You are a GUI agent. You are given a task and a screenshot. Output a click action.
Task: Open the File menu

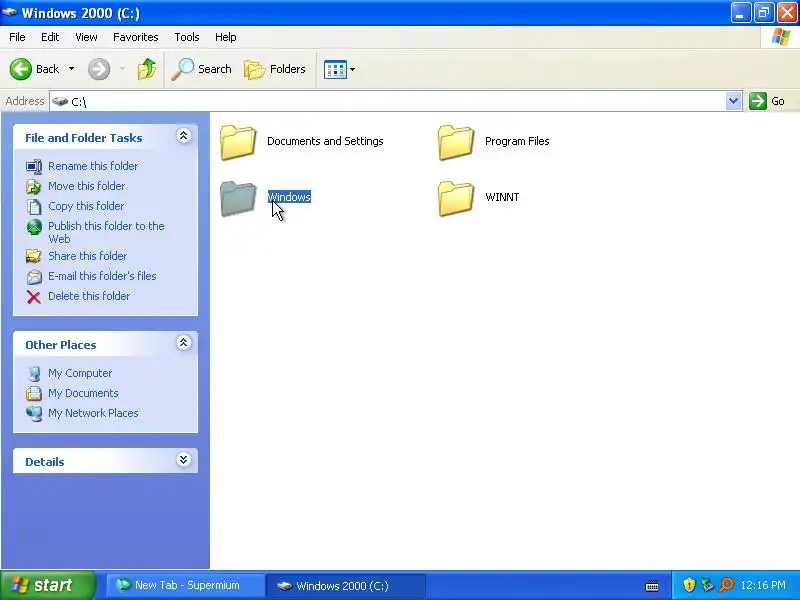point(17,37)
